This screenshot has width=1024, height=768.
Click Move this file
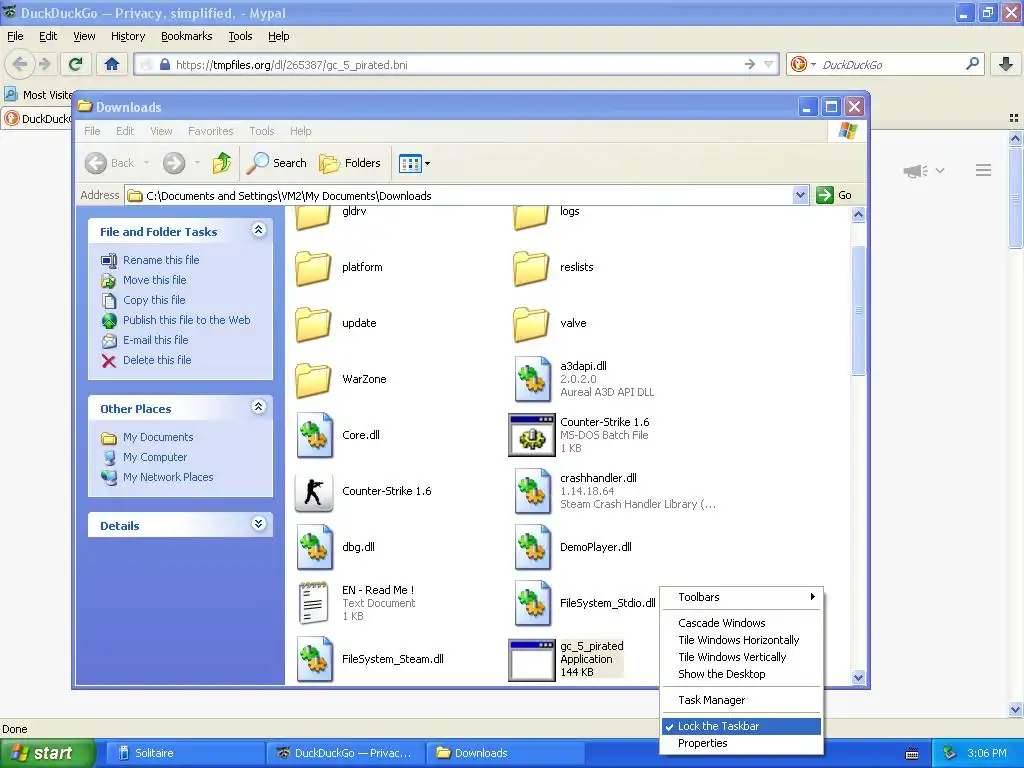coord(154,280)
